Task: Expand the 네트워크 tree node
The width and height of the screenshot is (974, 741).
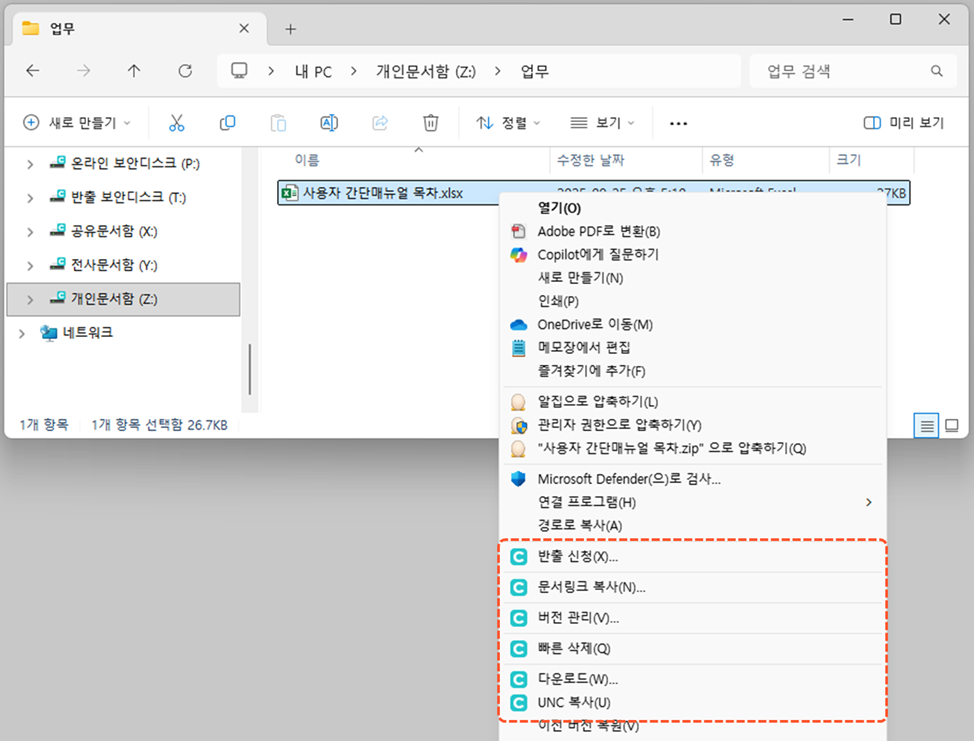Action: [x=21, y=333]
